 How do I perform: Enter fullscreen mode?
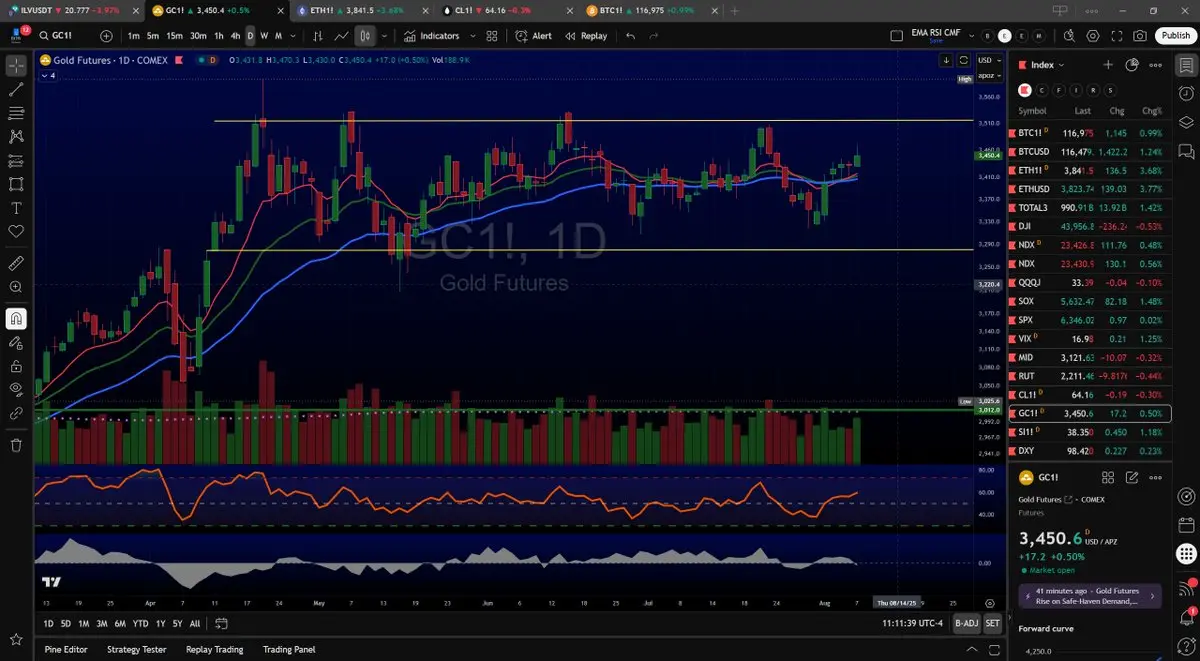pyautogui.click(x=1117, y=36)
